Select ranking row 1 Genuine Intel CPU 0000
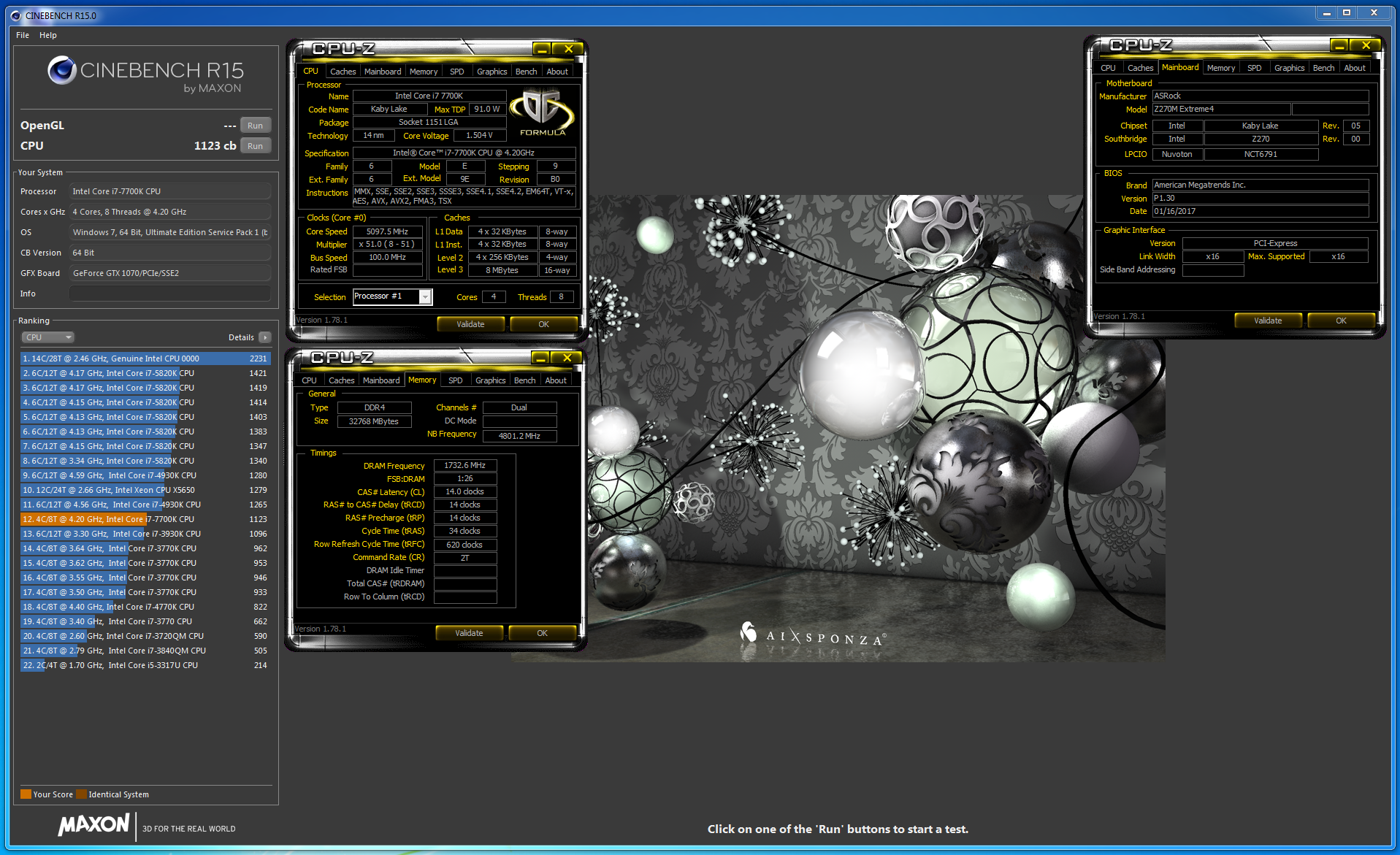 (145, 359)
